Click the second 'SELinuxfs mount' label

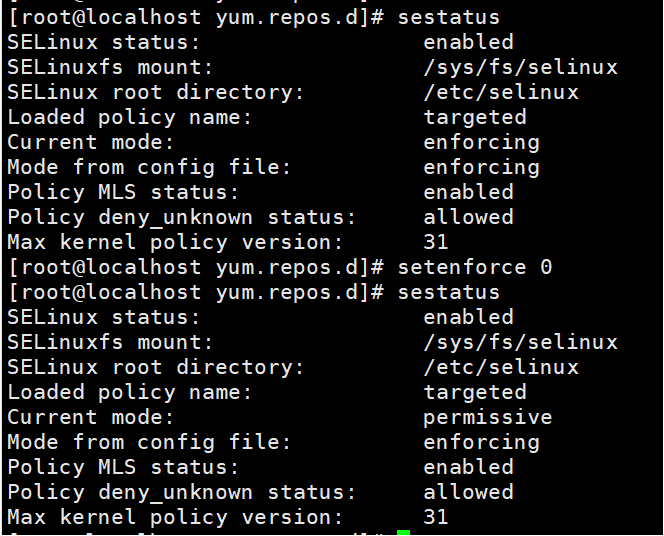point(110,343)
